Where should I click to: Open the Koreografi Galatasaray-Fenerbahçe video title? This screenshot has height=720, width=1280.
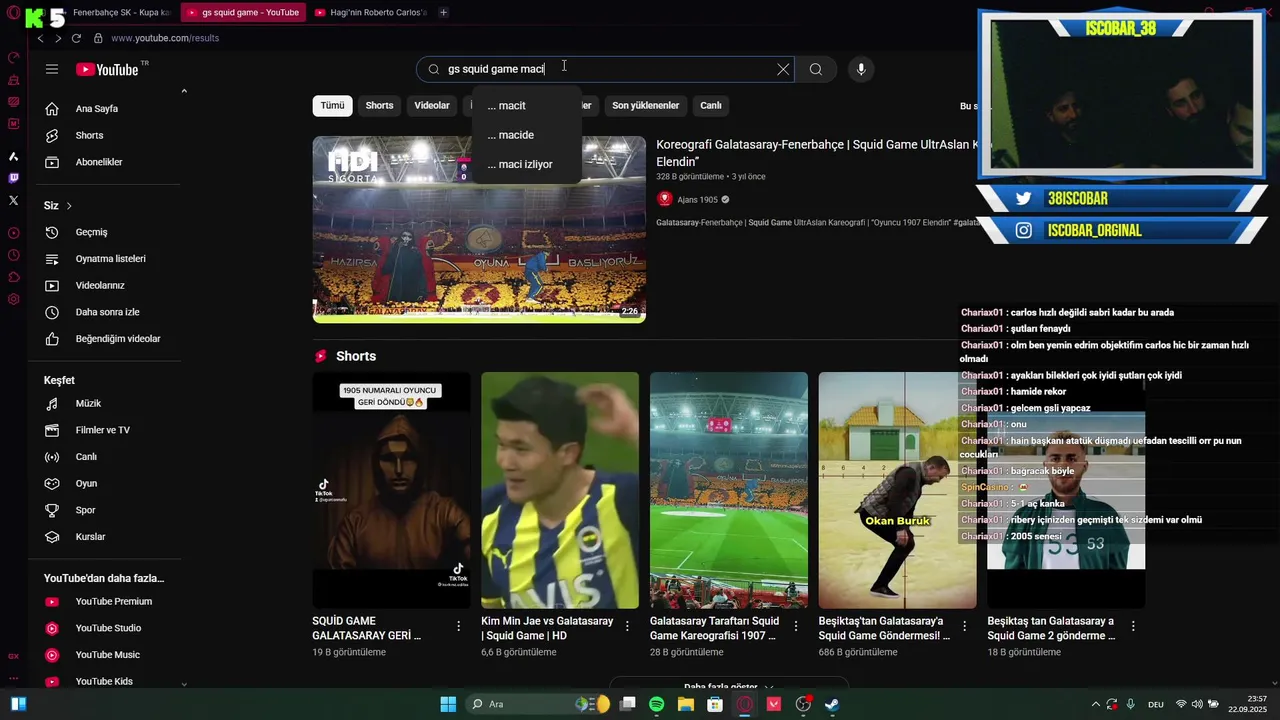point(816,153)
